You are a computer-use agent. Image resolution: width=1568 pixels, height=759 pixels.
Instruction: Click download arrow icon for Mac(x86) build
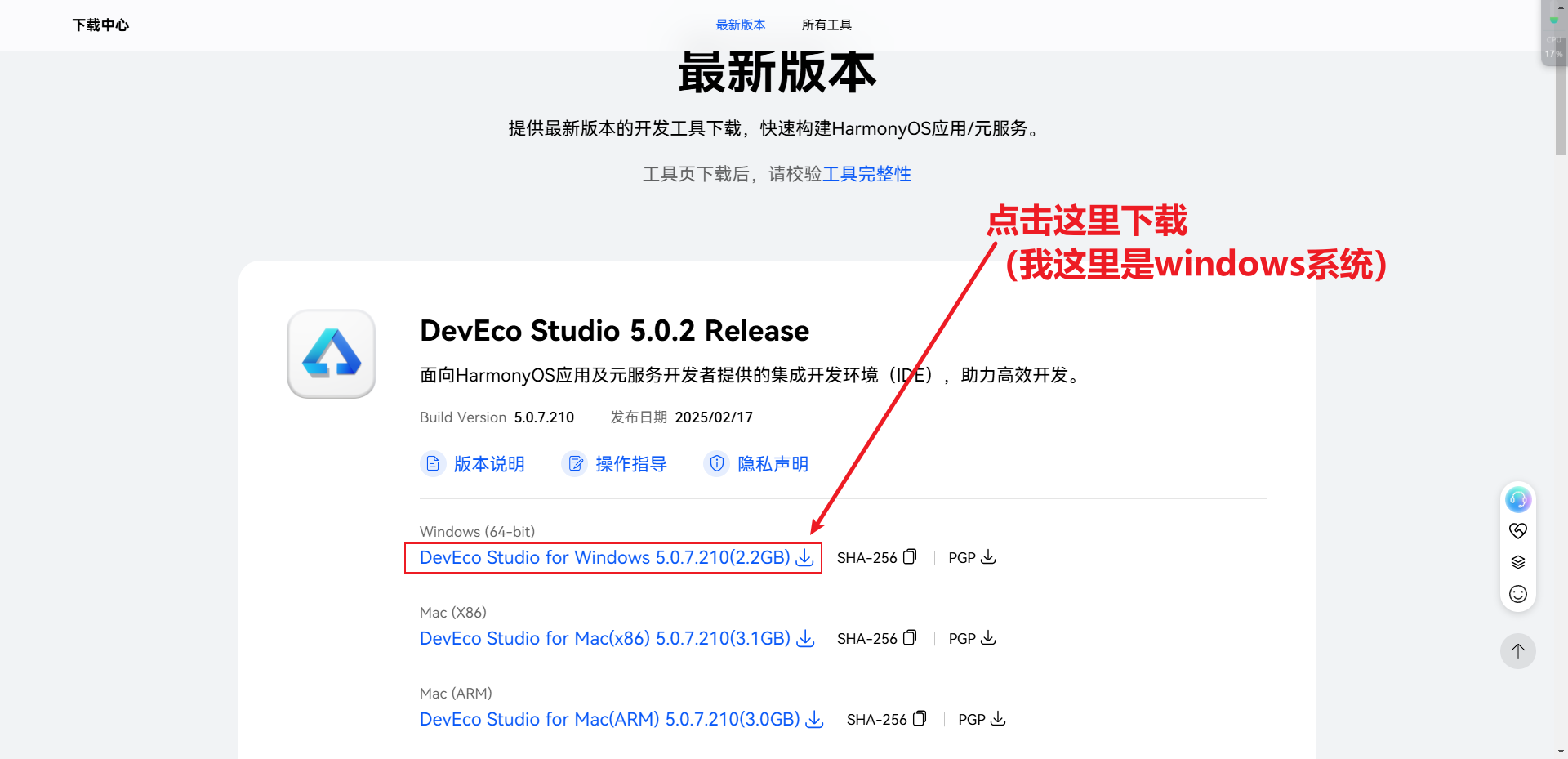[805, 638]
